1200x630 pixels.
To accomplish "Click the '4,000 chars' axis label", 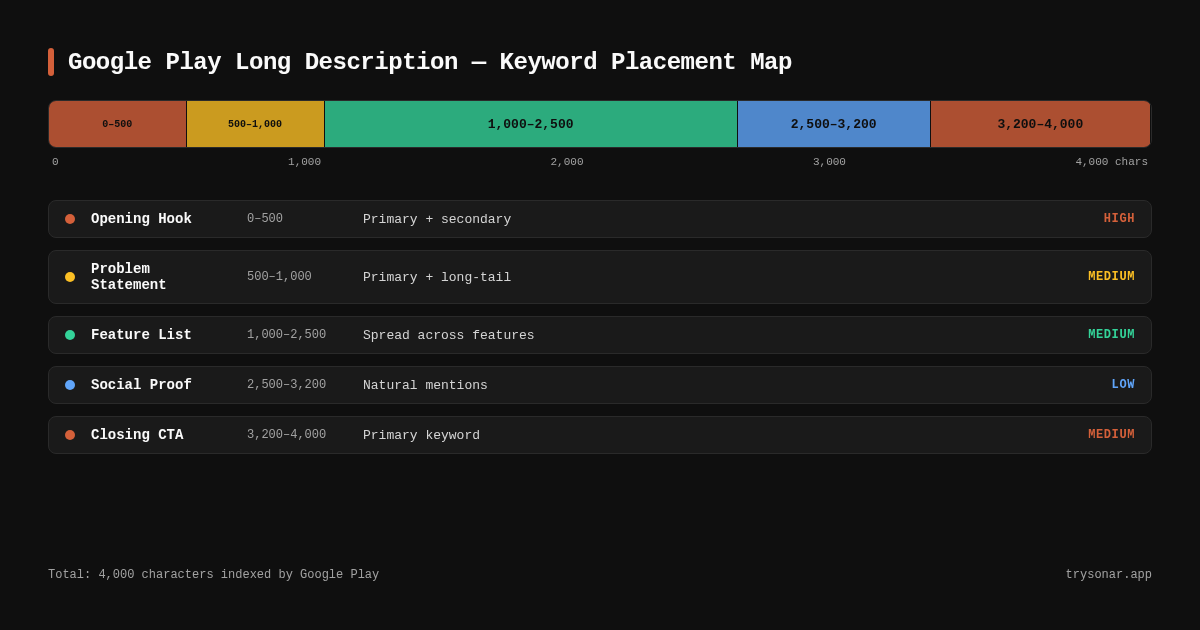I will pos(1112,162).
